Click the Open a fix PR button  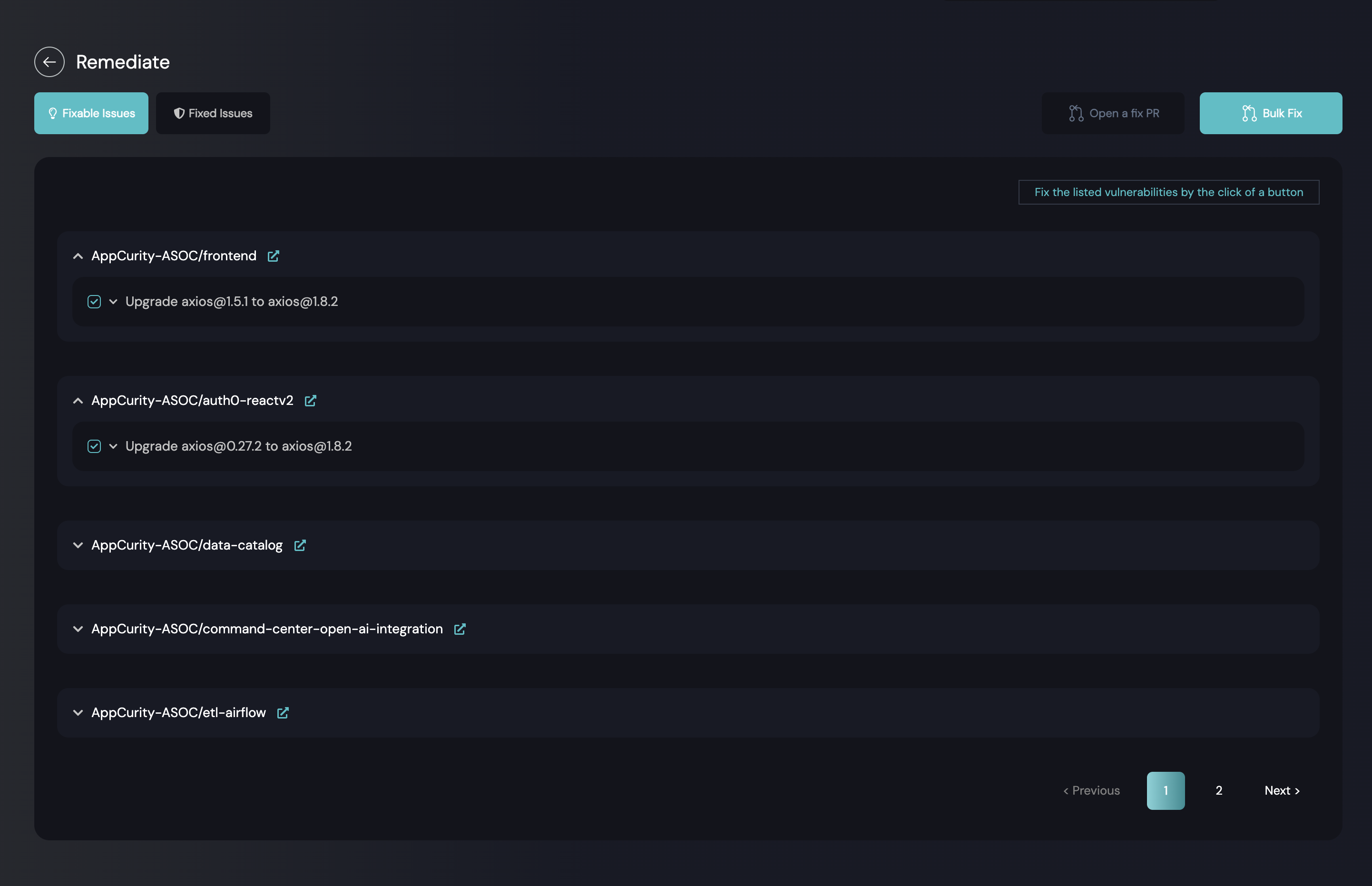[1113, 113]
